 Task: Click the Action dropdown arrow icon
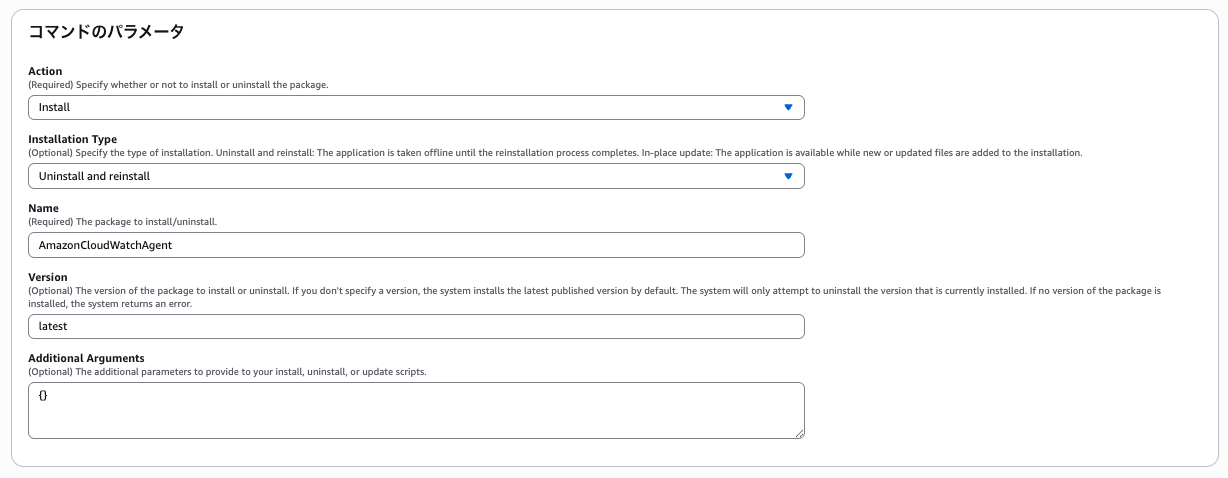(788, 107)
